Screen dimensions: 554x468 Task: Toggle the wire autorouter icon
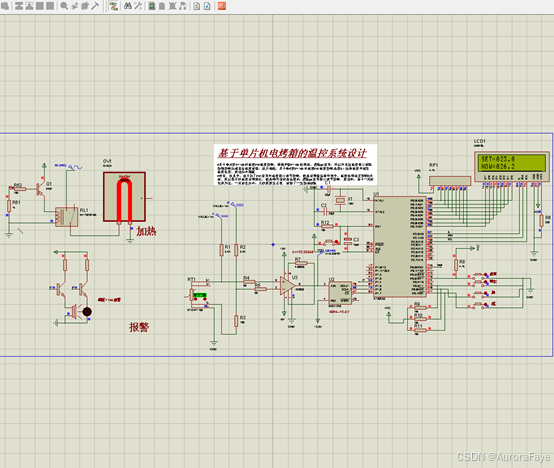(113, 6)
